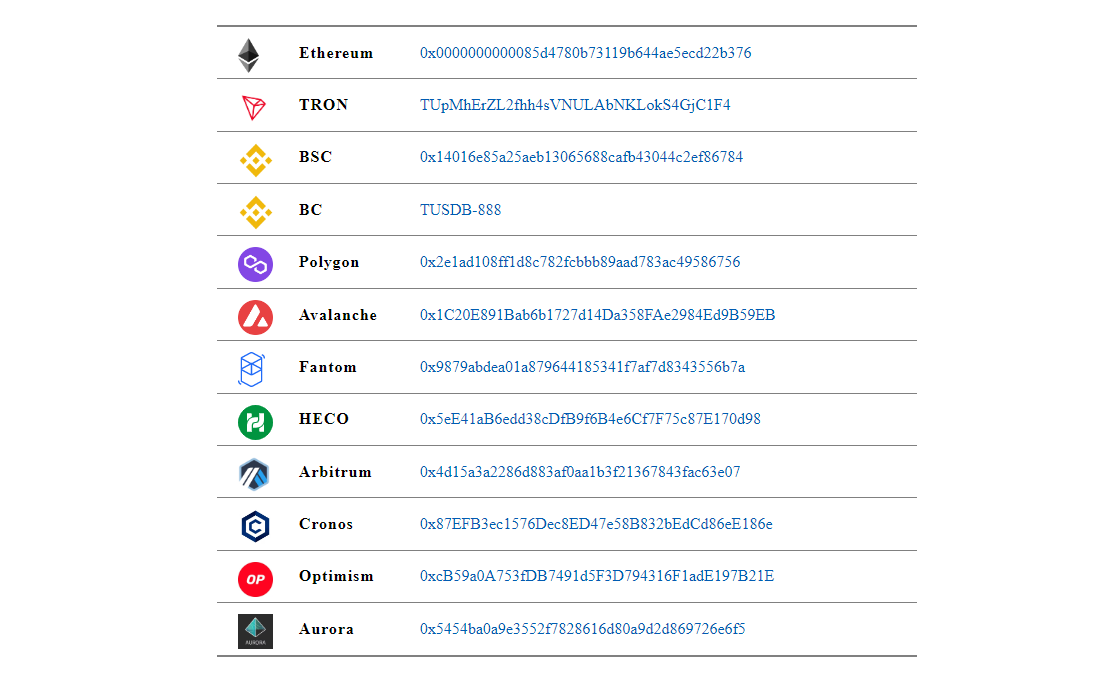This screenshot has width=1112, height=686.
Task: Open the Avalanche address starting 0x1C20E891
Action: point(597,315)
